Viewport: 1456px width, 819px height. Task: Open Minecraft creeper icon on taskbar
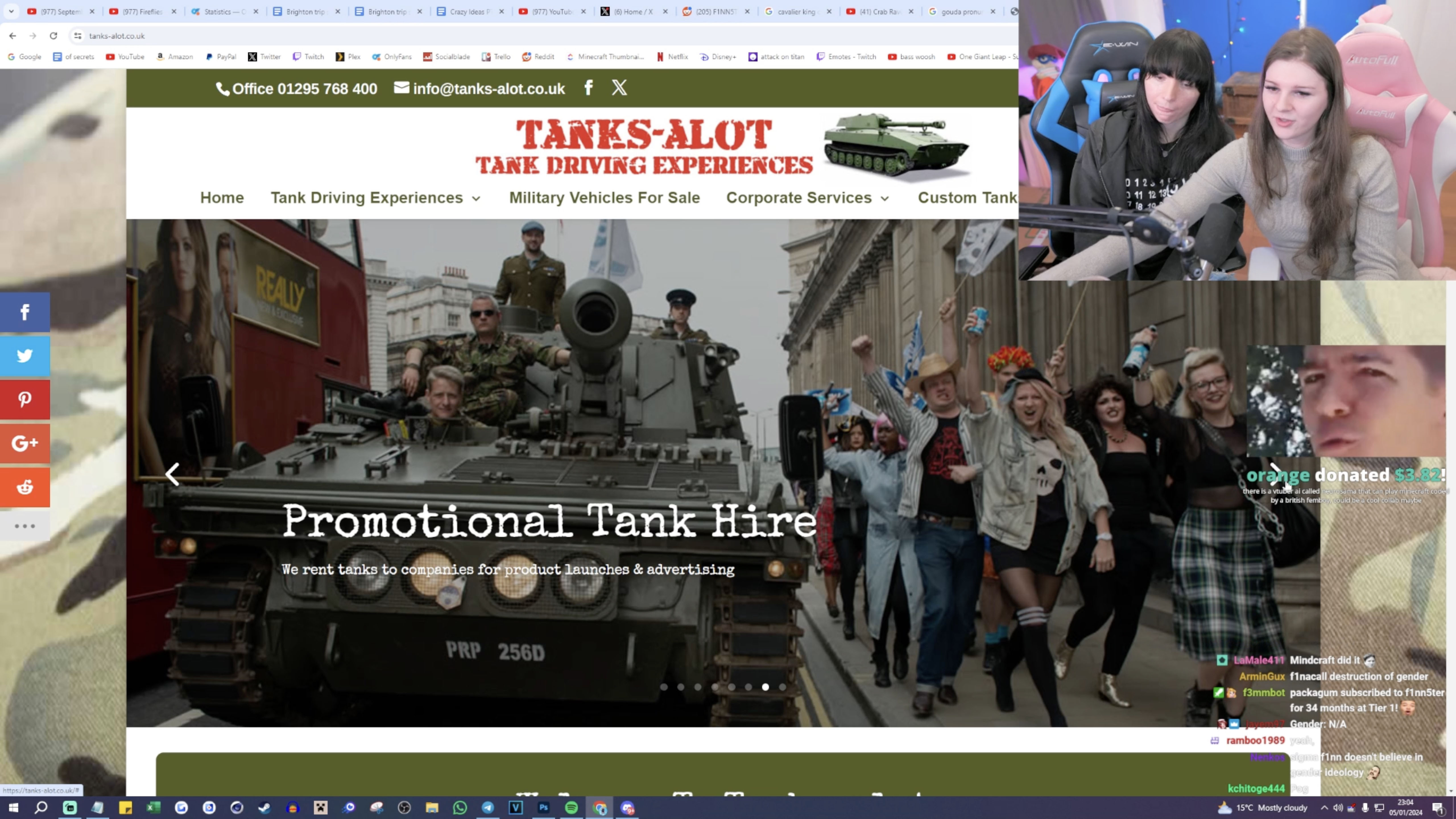click(x=320, y=808)
